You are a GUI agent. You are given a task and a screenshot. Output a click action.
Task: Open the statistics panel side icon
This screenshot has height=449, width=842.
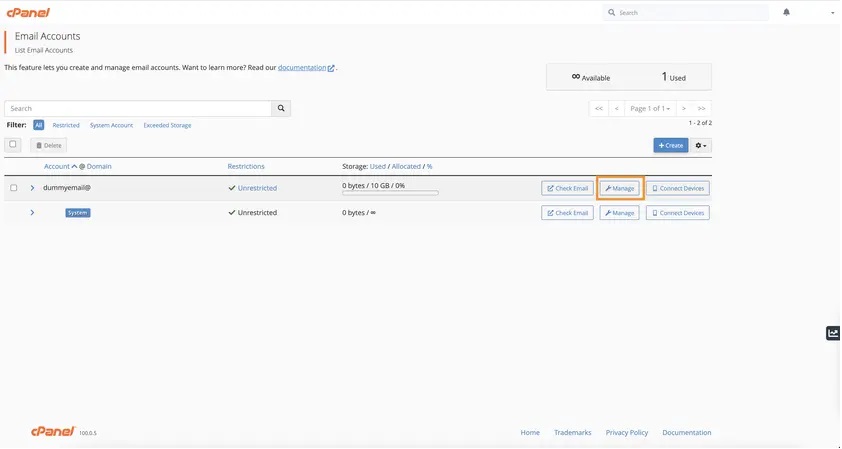pos(832,333)
